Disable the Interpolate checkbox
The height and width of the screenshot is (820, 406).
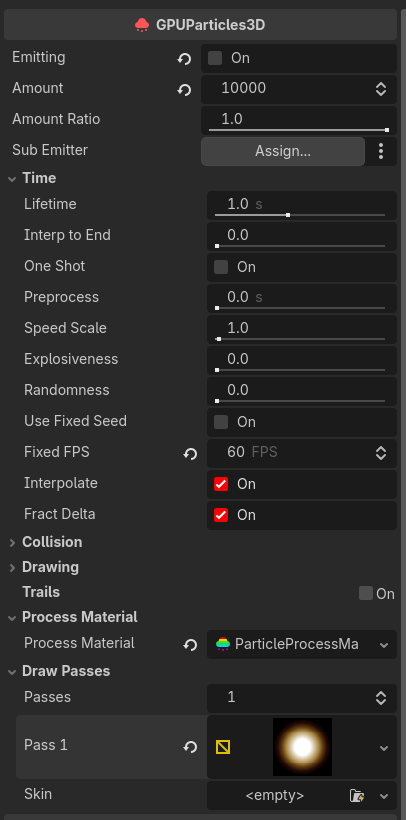pyautogui.click(x=221, y=484)
